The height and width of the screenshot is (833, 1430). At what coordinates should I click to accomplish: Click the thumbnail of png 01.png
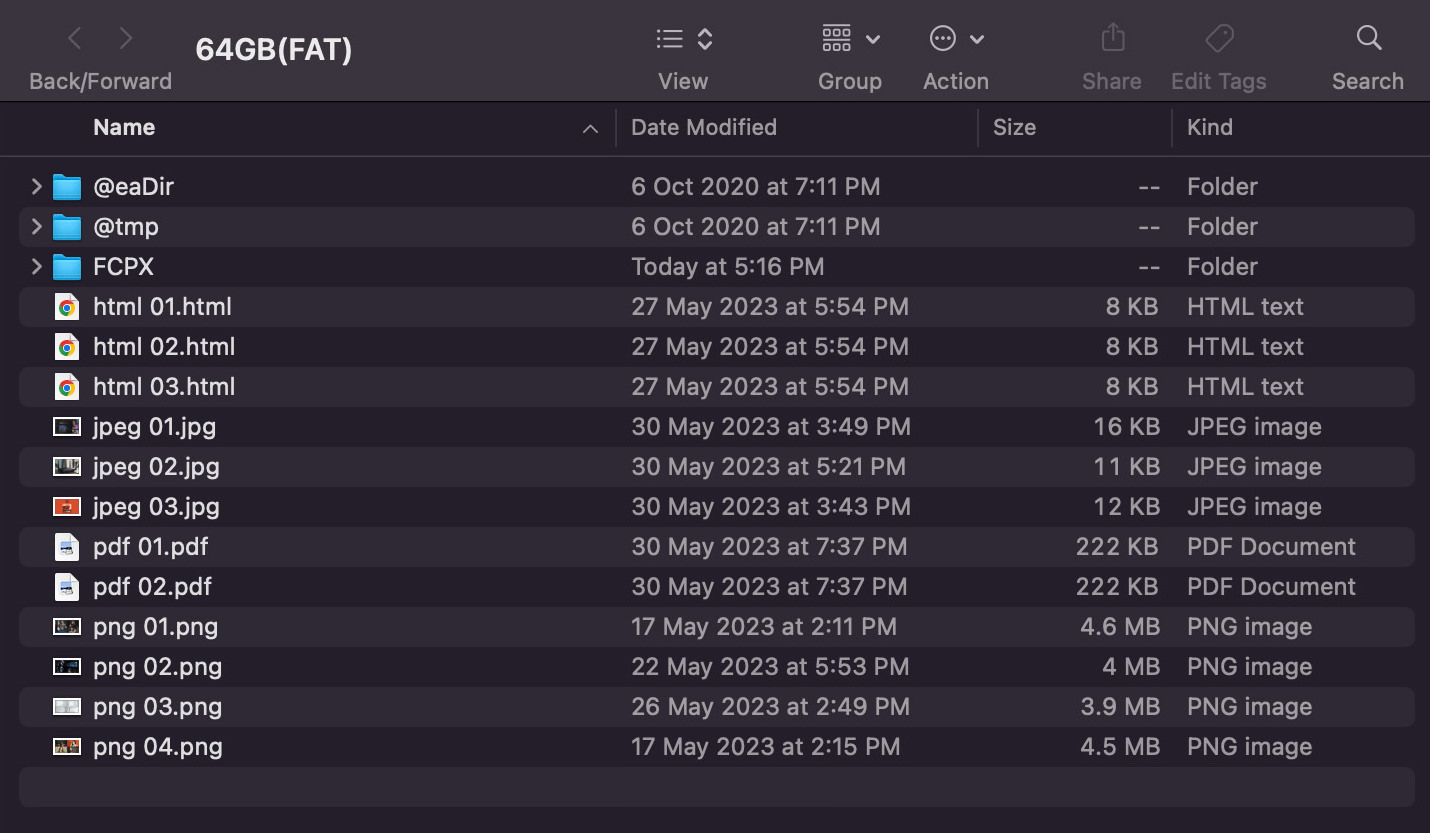pos(67,627)
